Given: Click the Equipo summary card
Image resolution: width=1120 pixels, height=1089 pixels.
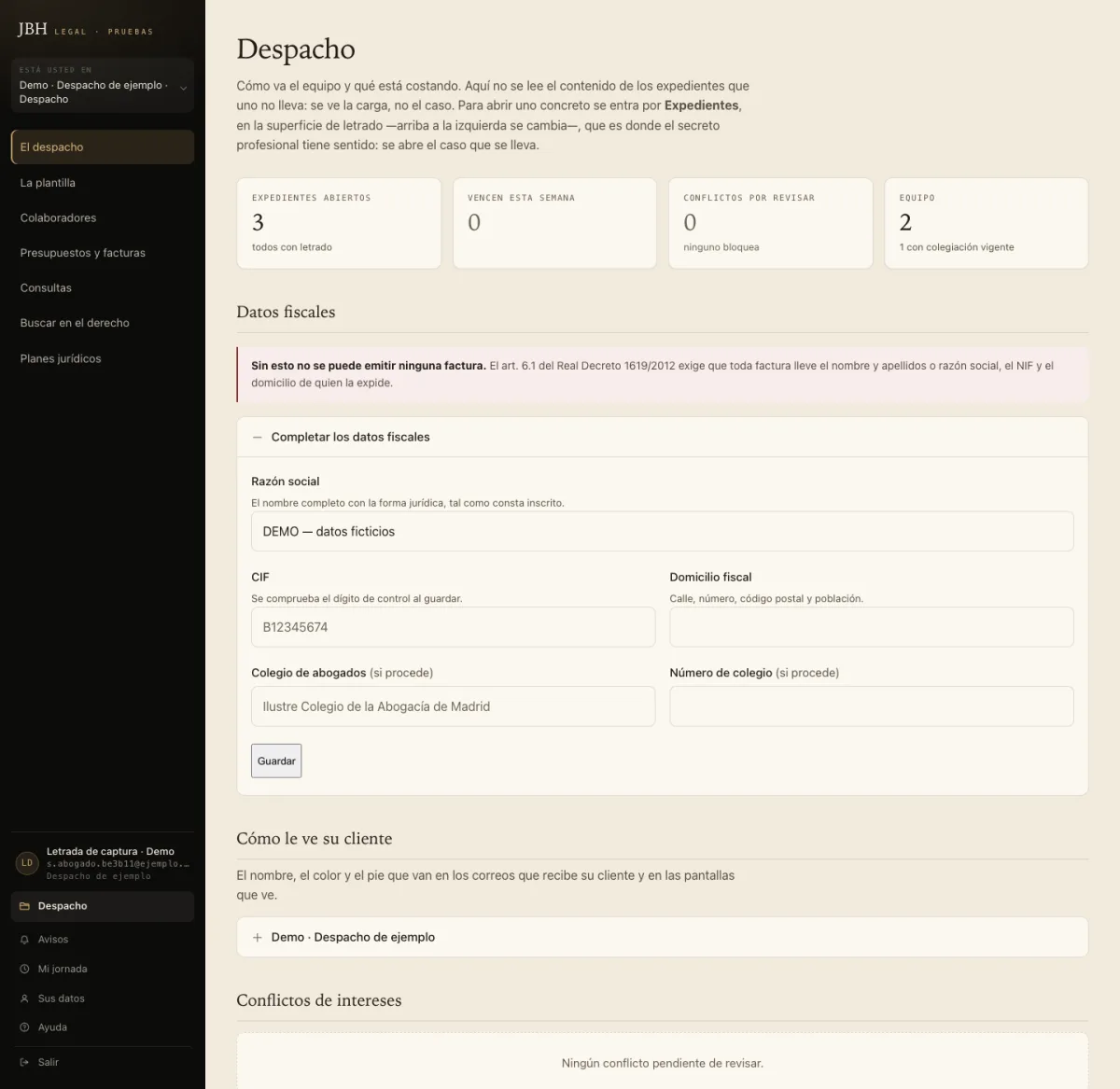Looking at the screenshot, I should (x=987, y=223).
